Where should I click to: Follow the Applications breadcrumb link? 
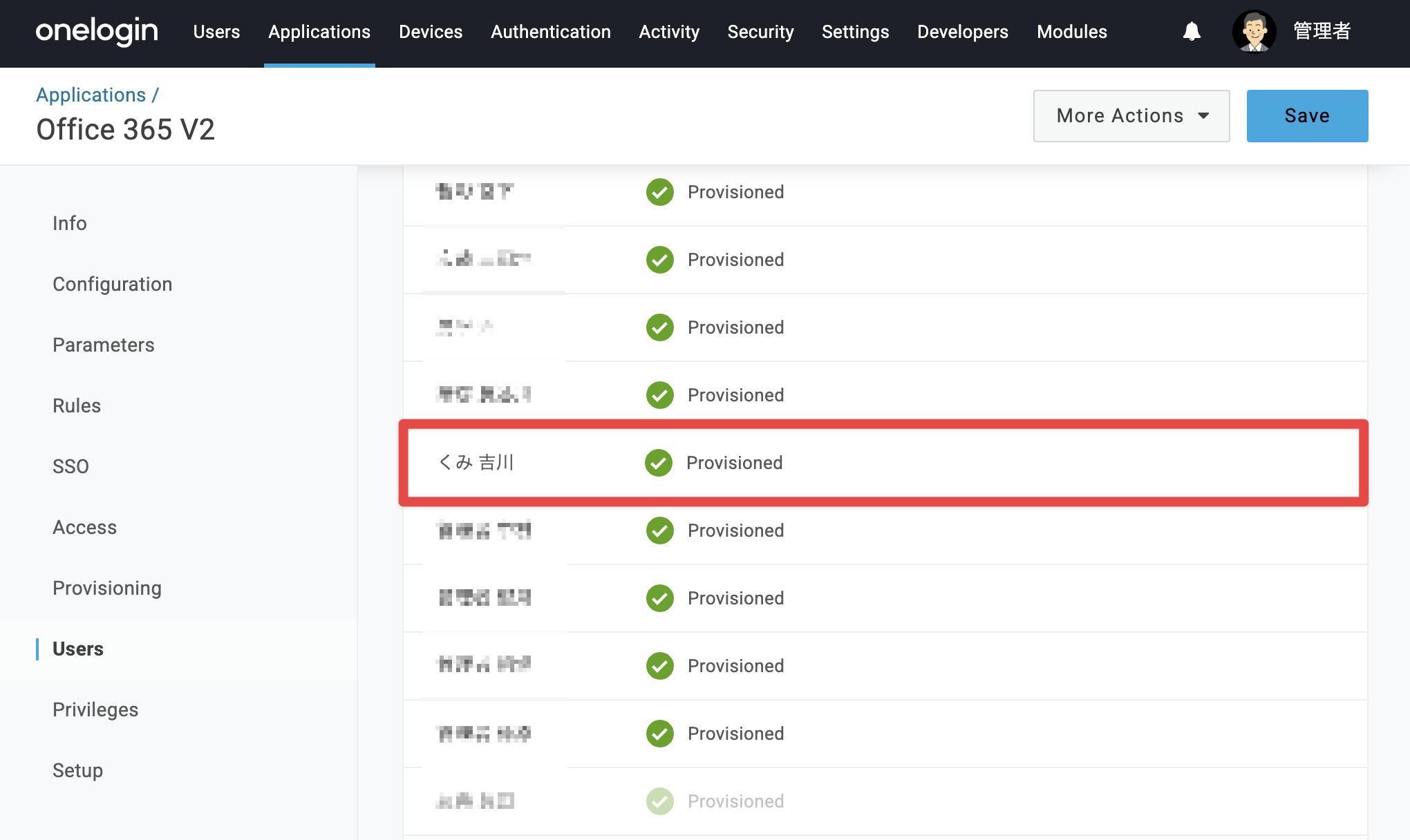[91, 95]
